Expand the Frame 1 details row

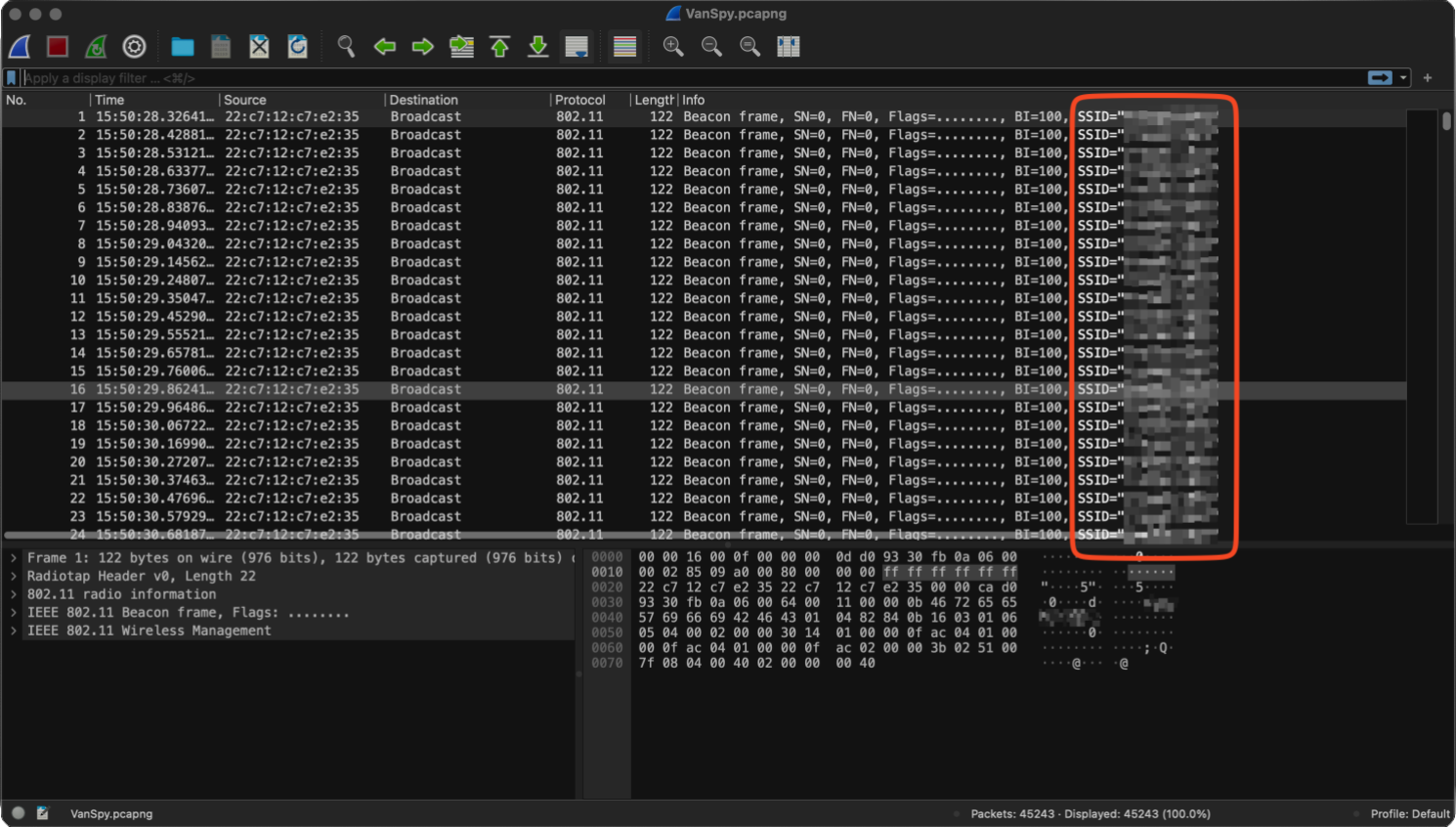[14, 558]
